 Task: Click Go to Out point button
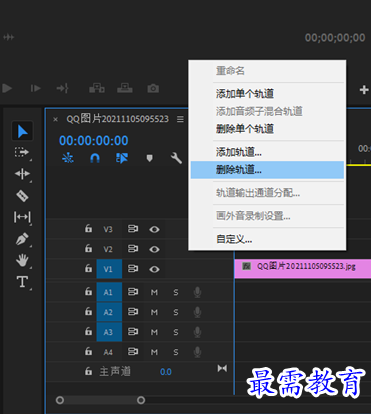tap(63, 88)
